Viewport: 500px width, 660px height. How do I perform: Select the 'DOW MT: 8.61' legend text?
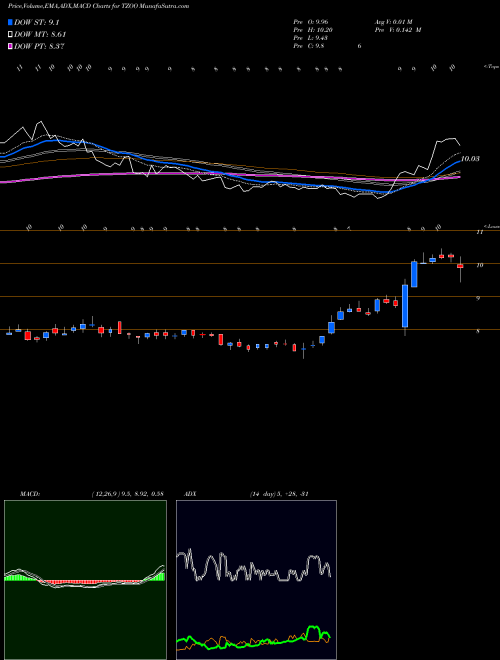[40, 35]
